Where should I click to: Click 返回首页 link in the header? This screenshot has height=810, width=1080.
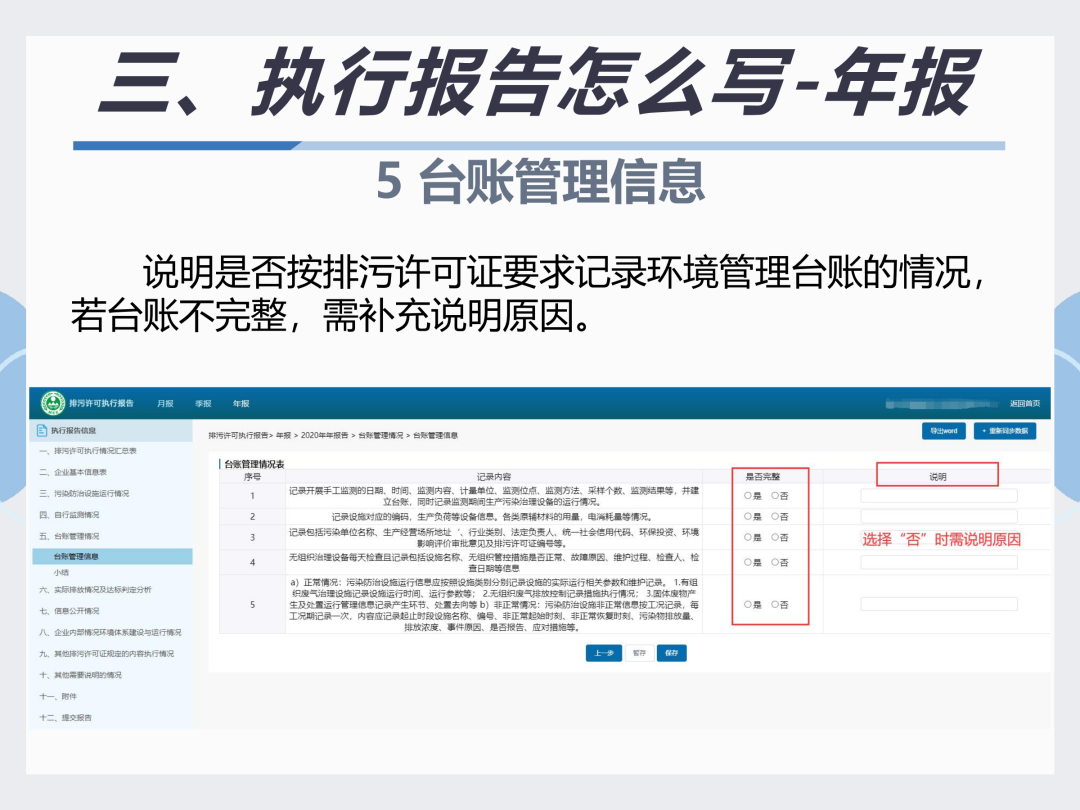pyautogui.click(x=1024, y=404)
